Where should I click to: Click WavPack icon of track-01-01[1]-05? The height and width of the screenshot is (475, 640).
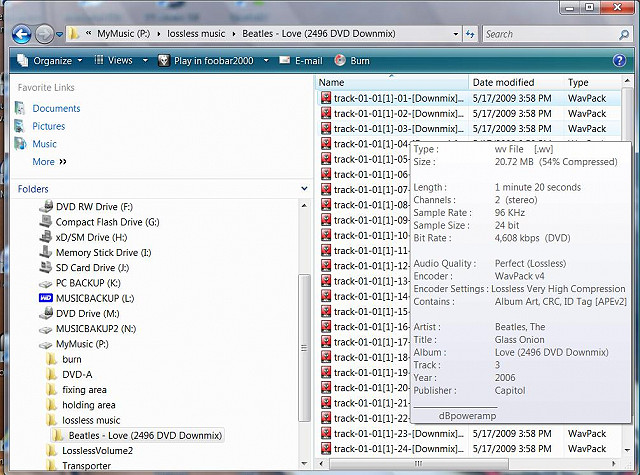[326, 159]
